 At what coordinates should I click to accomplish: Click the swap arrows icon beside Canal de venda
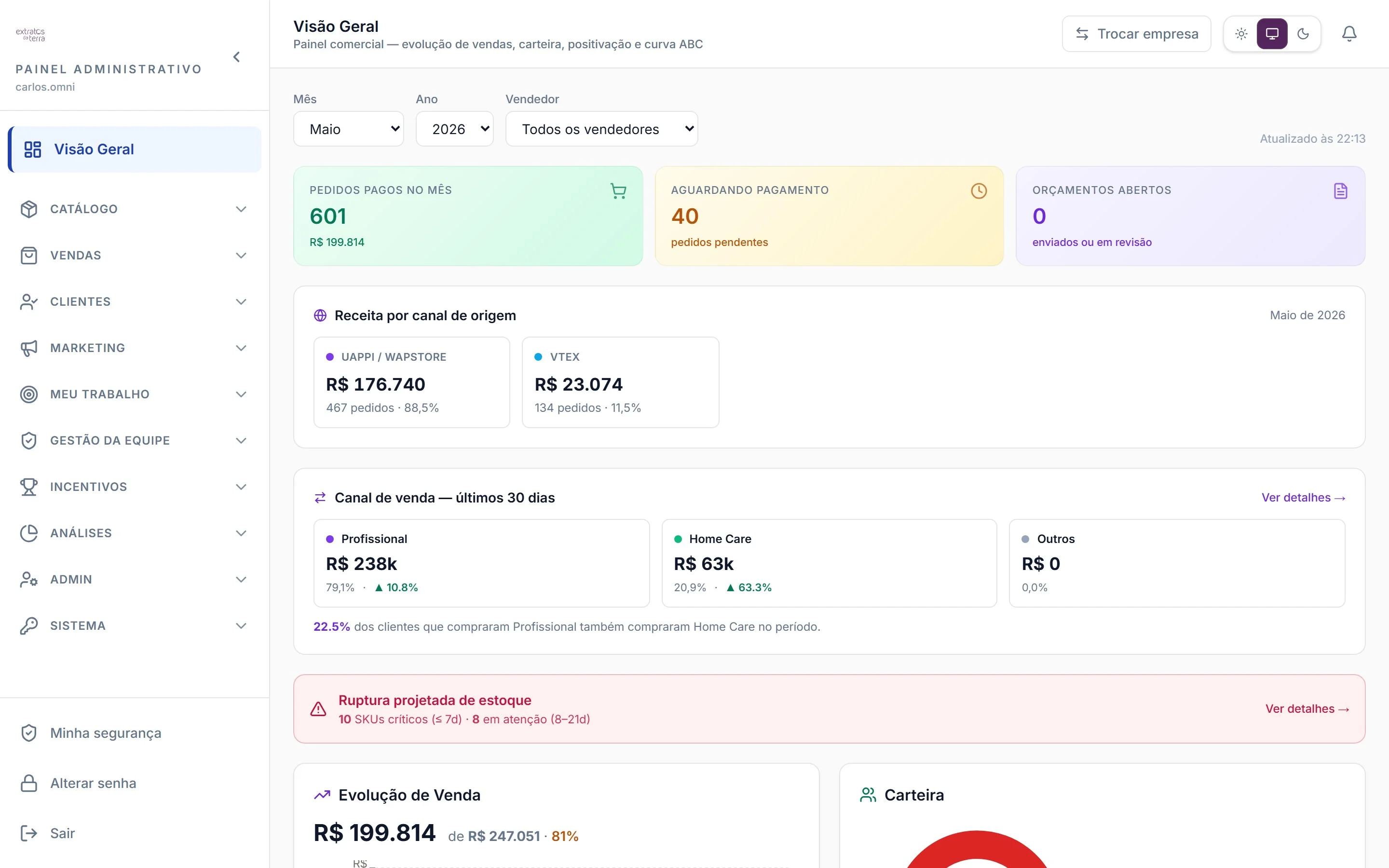(320, 498)
